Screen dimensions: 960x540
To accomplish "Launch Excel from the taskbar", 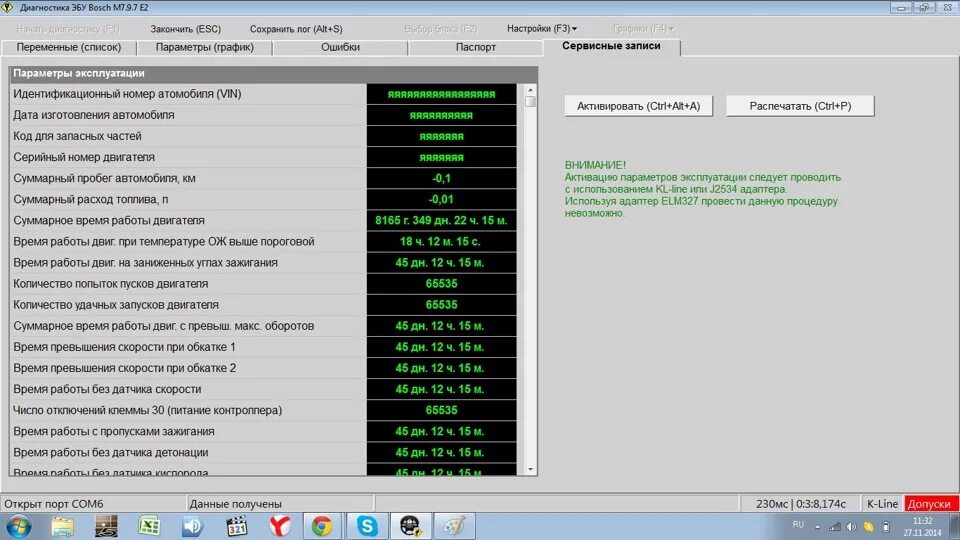I will tap(149, 527).
